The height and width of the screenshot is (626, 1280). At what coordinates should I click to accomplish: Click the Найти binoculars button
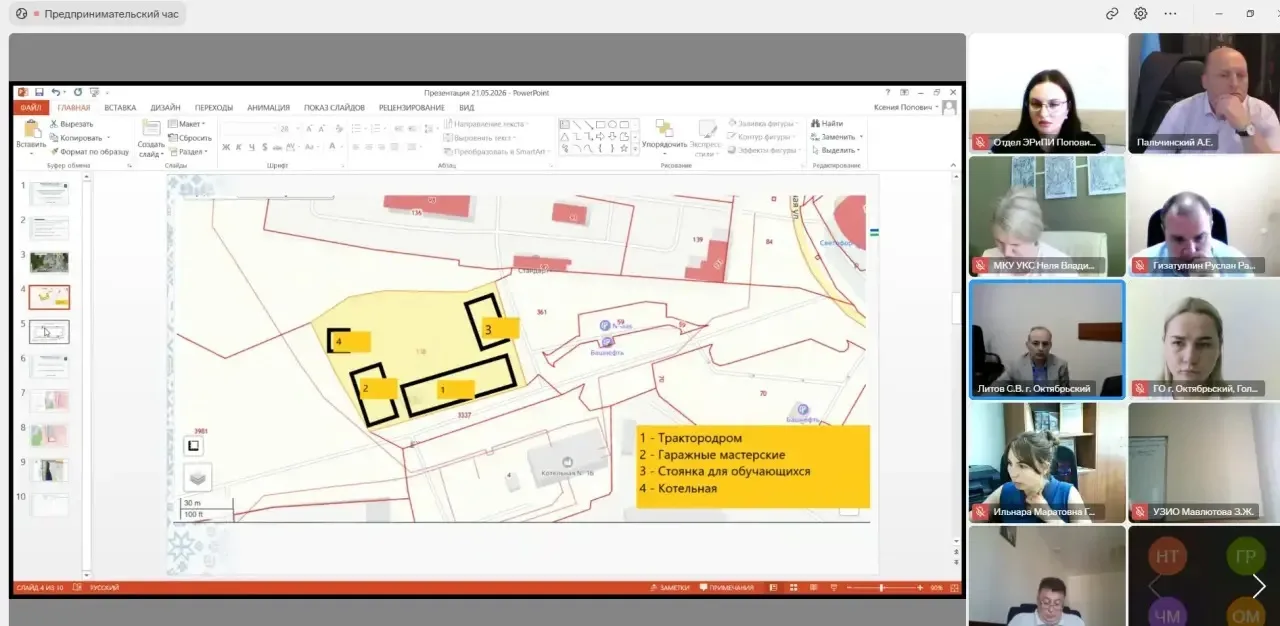coord(827,124)
